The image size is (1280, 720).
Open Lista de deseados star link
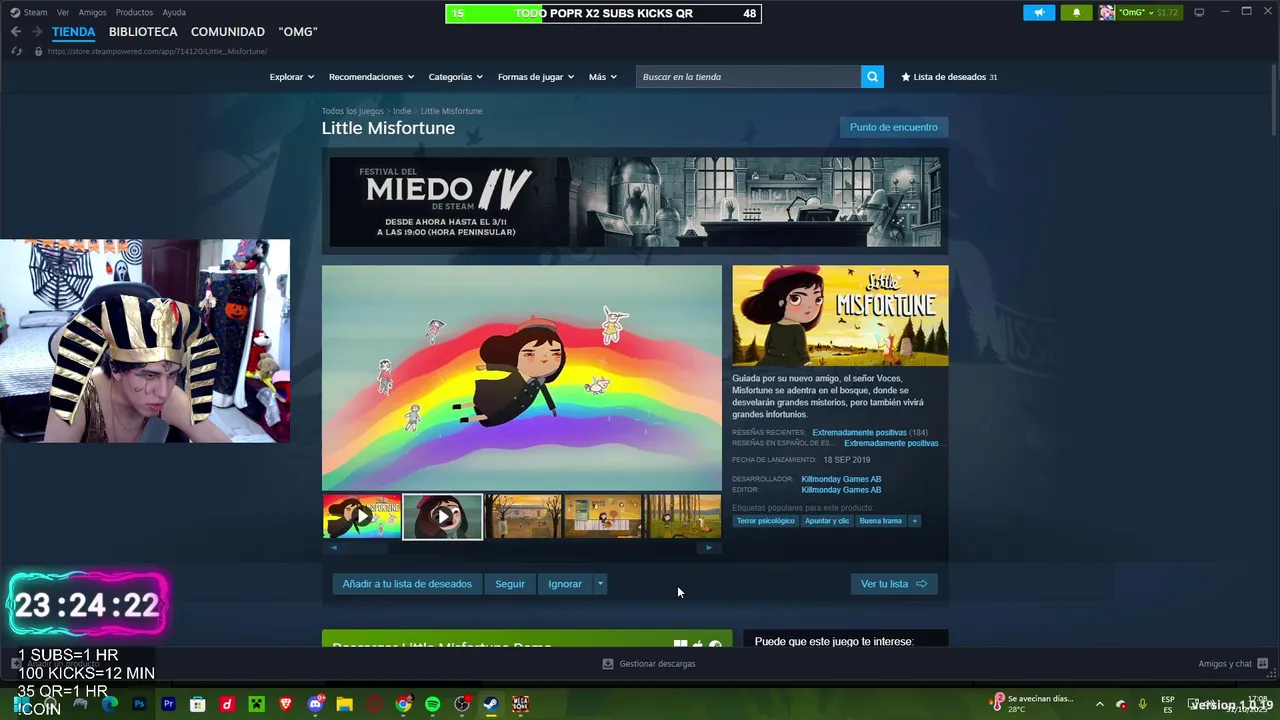pyautogui.click(x=949, y=77)
